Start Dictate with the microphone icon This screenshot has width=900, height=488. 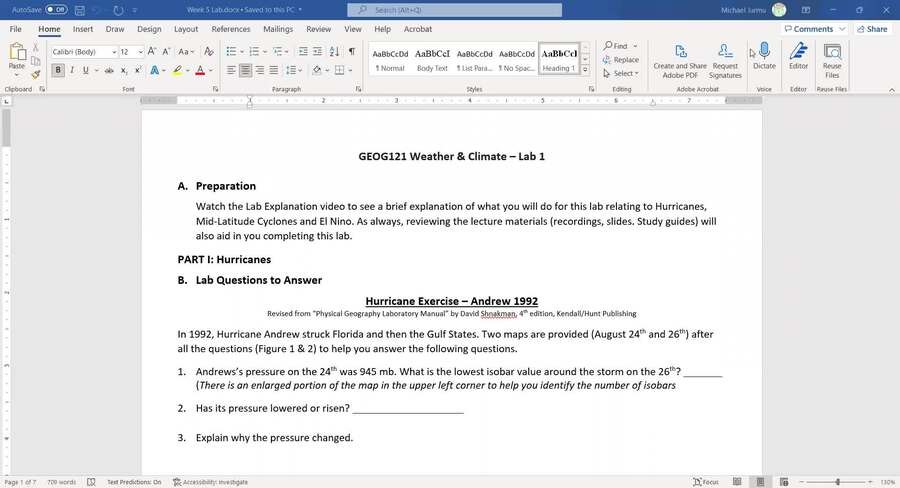[x=764, y=56]
